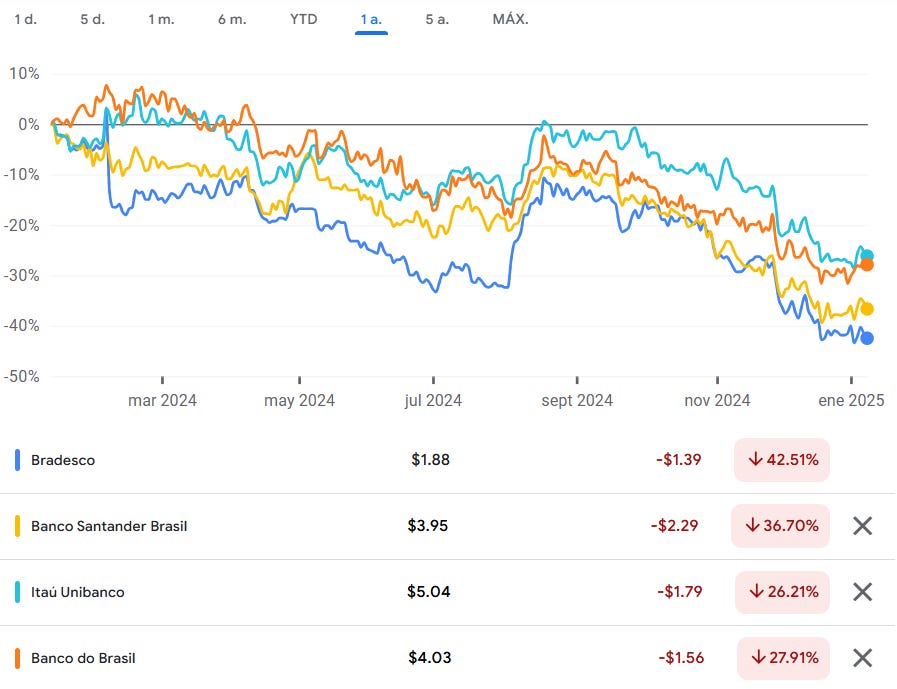Screen dimensions: 897x689
Task: Click the -30% y-axis label
Action: tap(22, 275)
